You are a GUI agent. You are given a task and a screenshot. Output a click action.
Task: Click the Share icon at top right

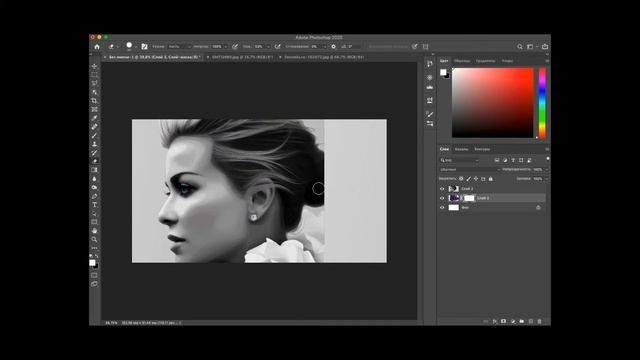pos(545,47)
